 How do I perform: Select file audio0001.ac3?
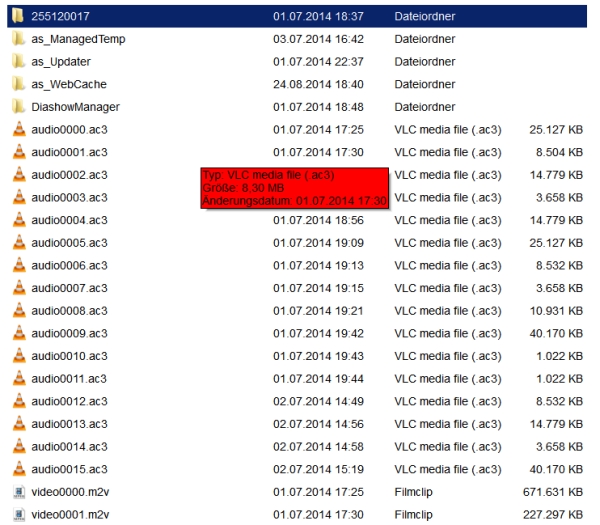pos(69,153)
